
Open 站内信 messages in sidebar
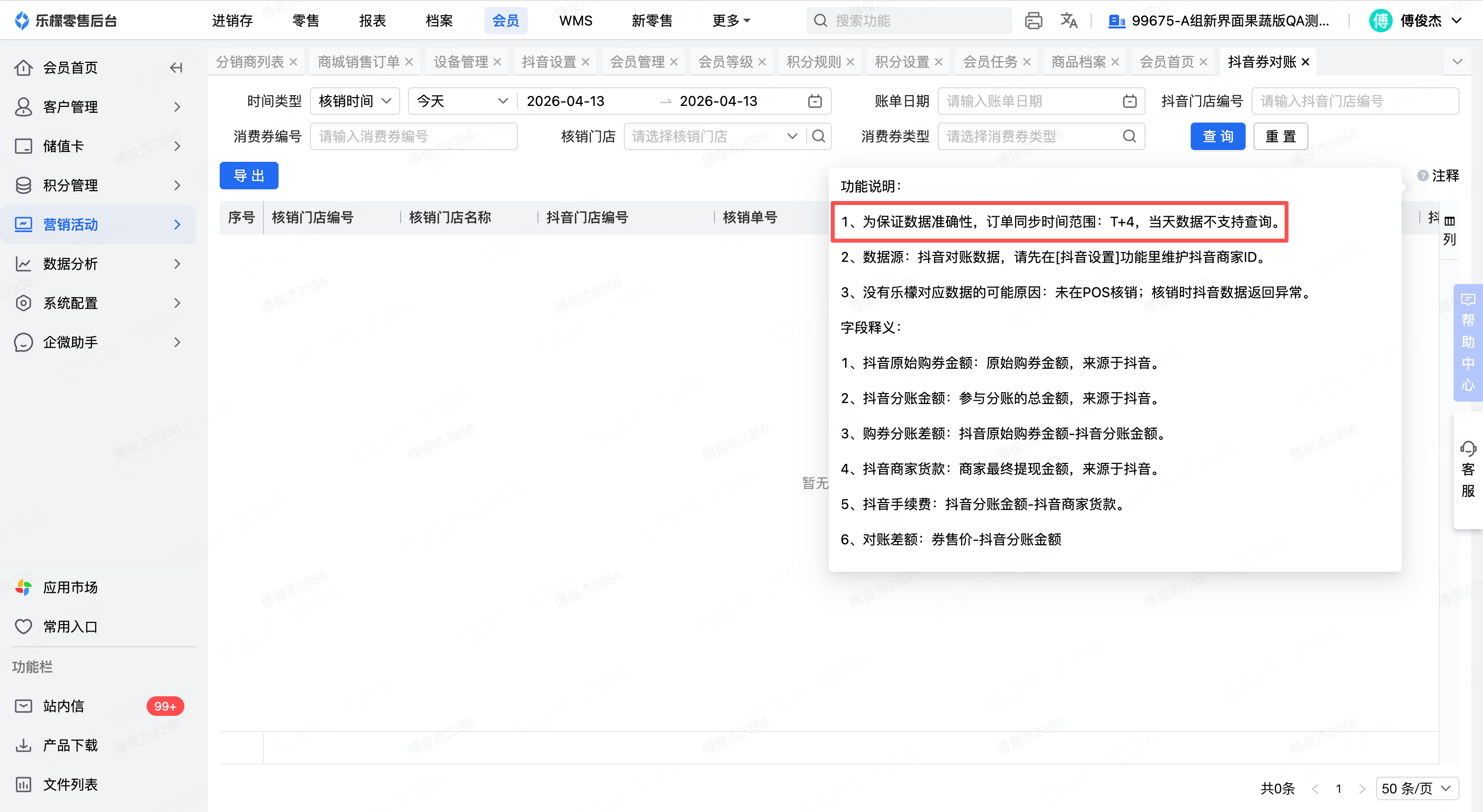coord(63,706)
